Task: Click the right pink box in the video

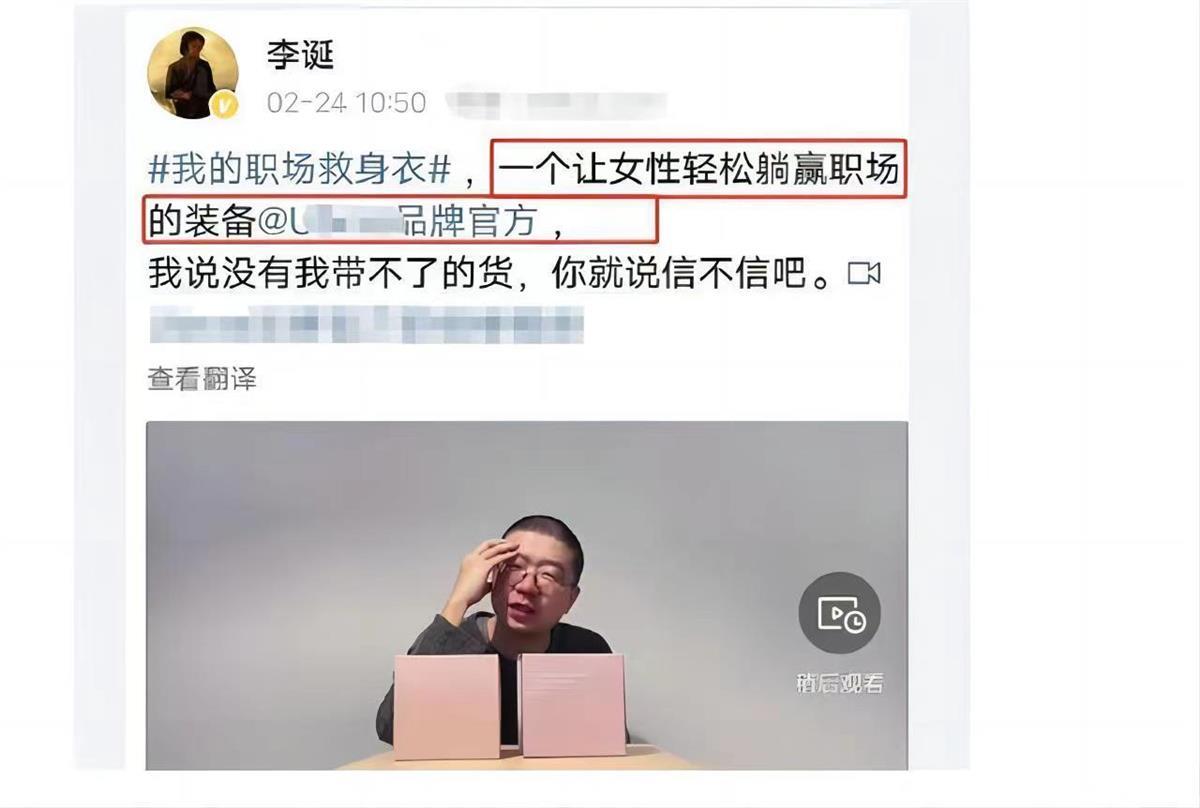Action: 573,705
